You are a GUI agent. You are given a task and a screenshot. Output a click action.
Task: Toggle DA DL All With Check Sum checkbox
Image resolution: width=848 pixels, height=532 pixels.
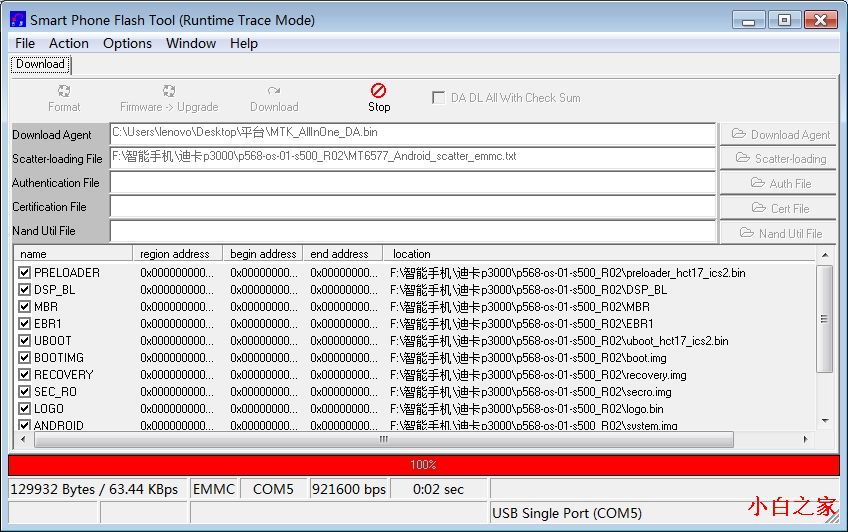(438, 98)
